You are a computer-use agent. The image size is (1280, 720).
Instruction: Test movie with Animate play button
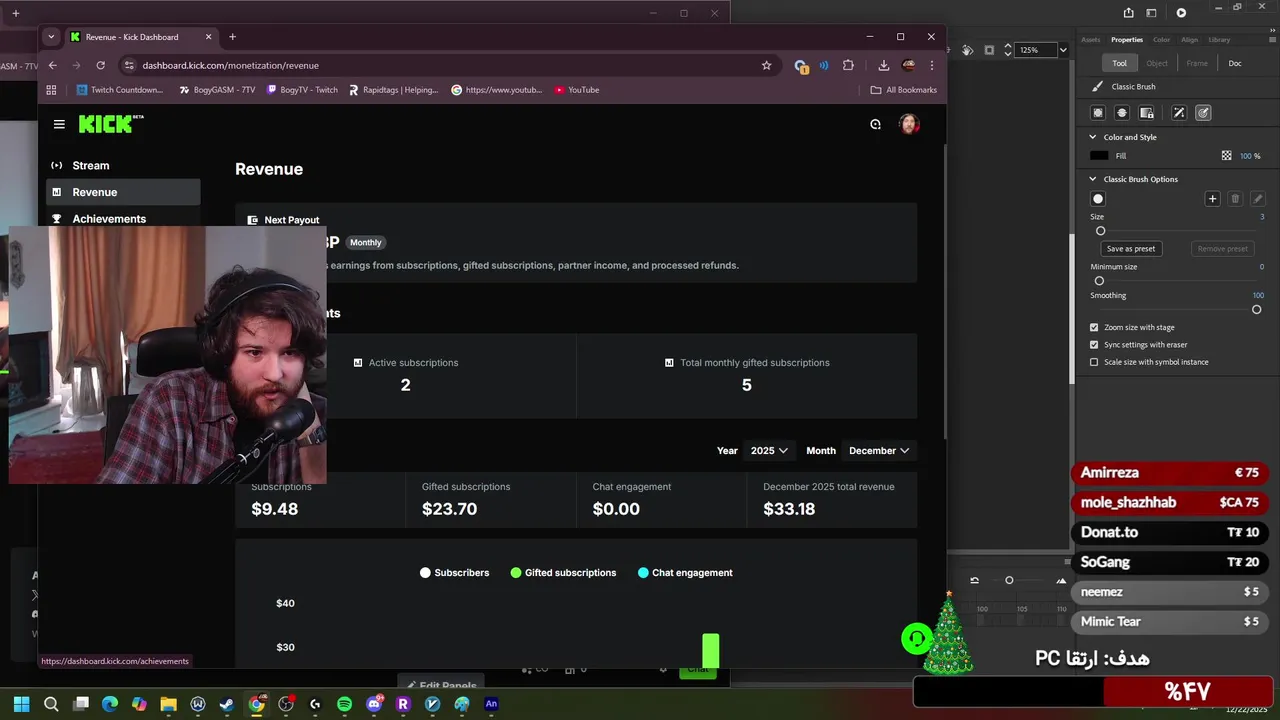pos(1181,13)
